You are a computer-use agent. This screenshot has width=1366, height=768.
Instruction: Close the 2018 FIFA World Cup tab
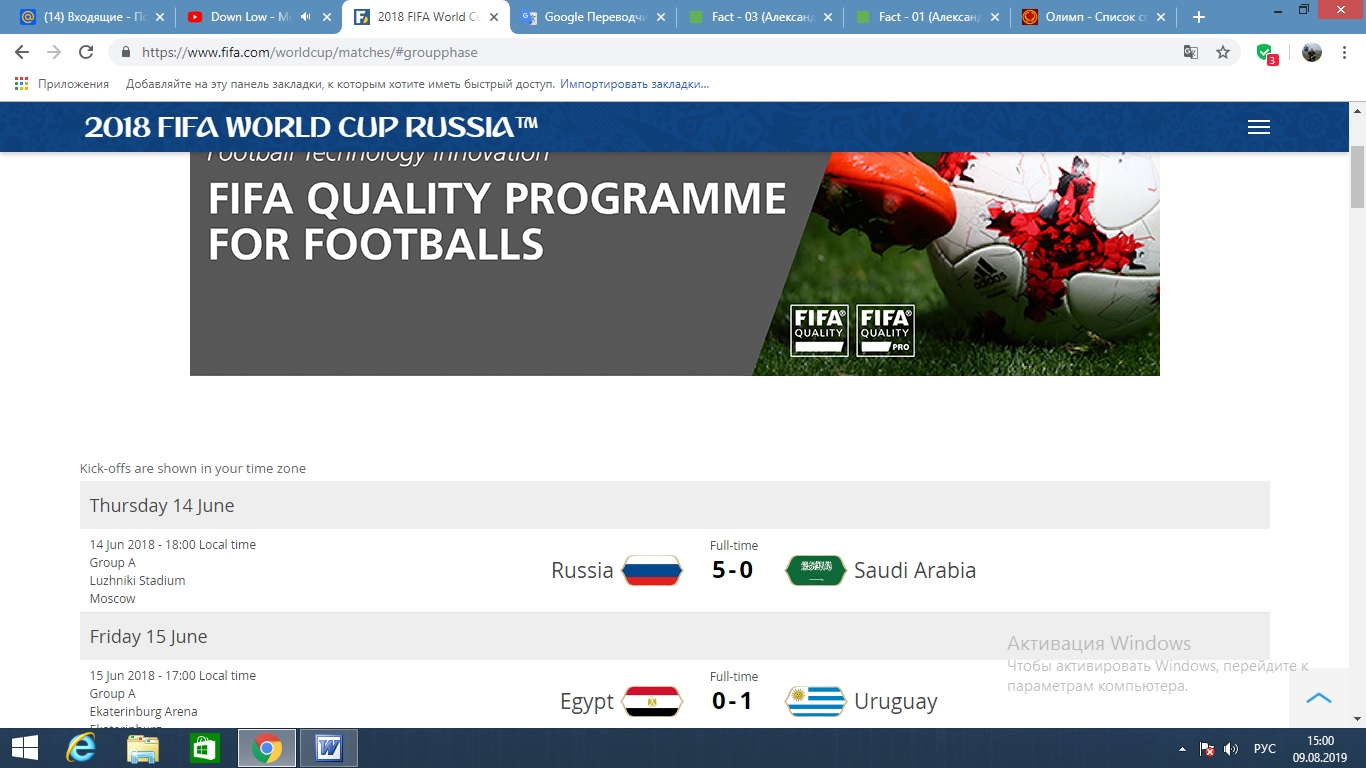[493, 17]
